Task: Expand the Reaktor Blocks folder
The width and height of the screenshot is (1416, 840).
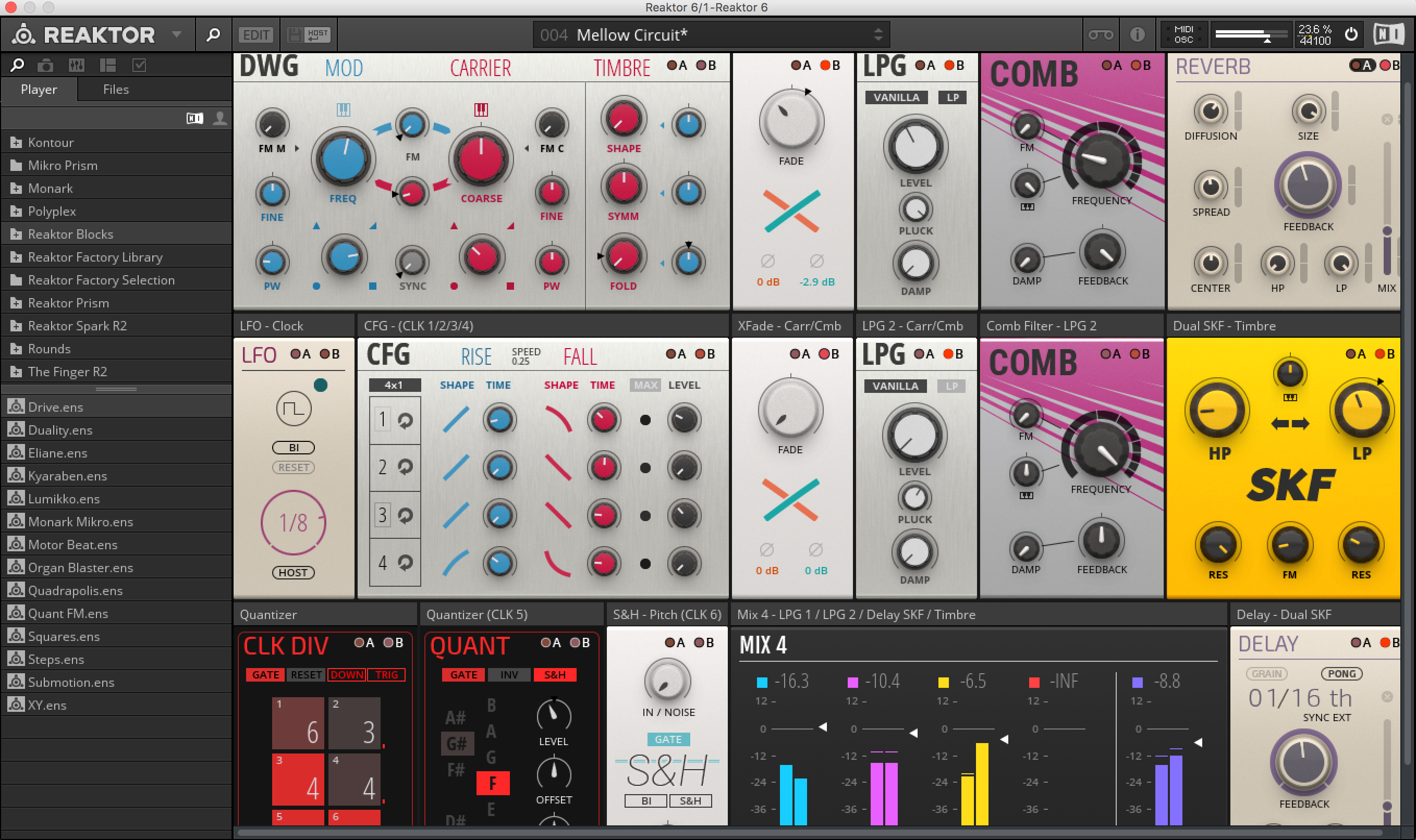Action: pyautogui.click(x=70, y=234)
